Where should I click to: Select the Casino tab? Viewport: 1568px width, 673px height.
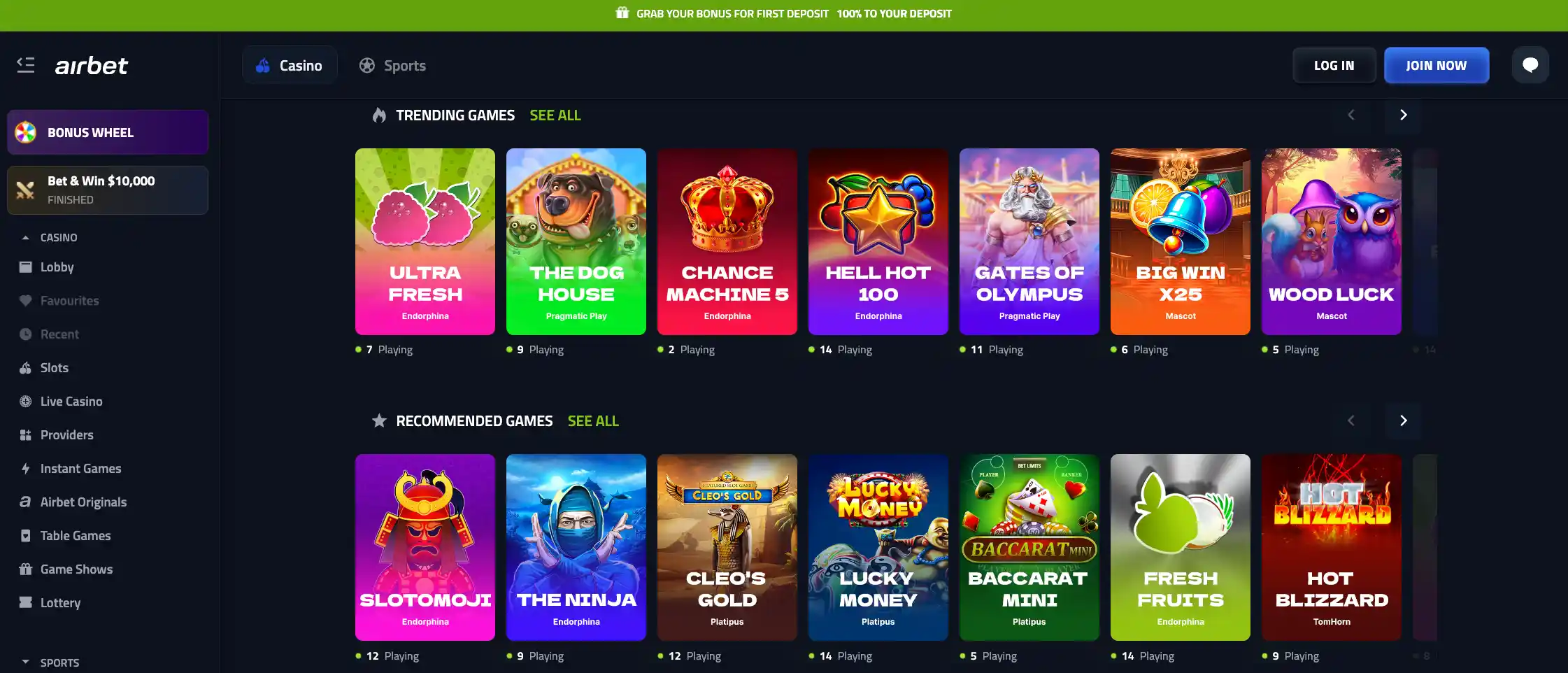[290, 65]
